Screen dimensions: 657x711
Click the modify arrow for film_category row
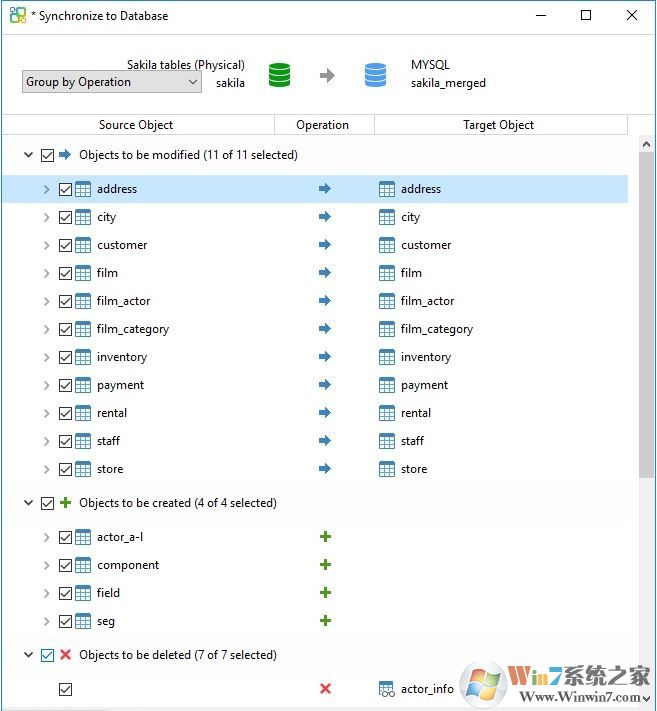325,329
